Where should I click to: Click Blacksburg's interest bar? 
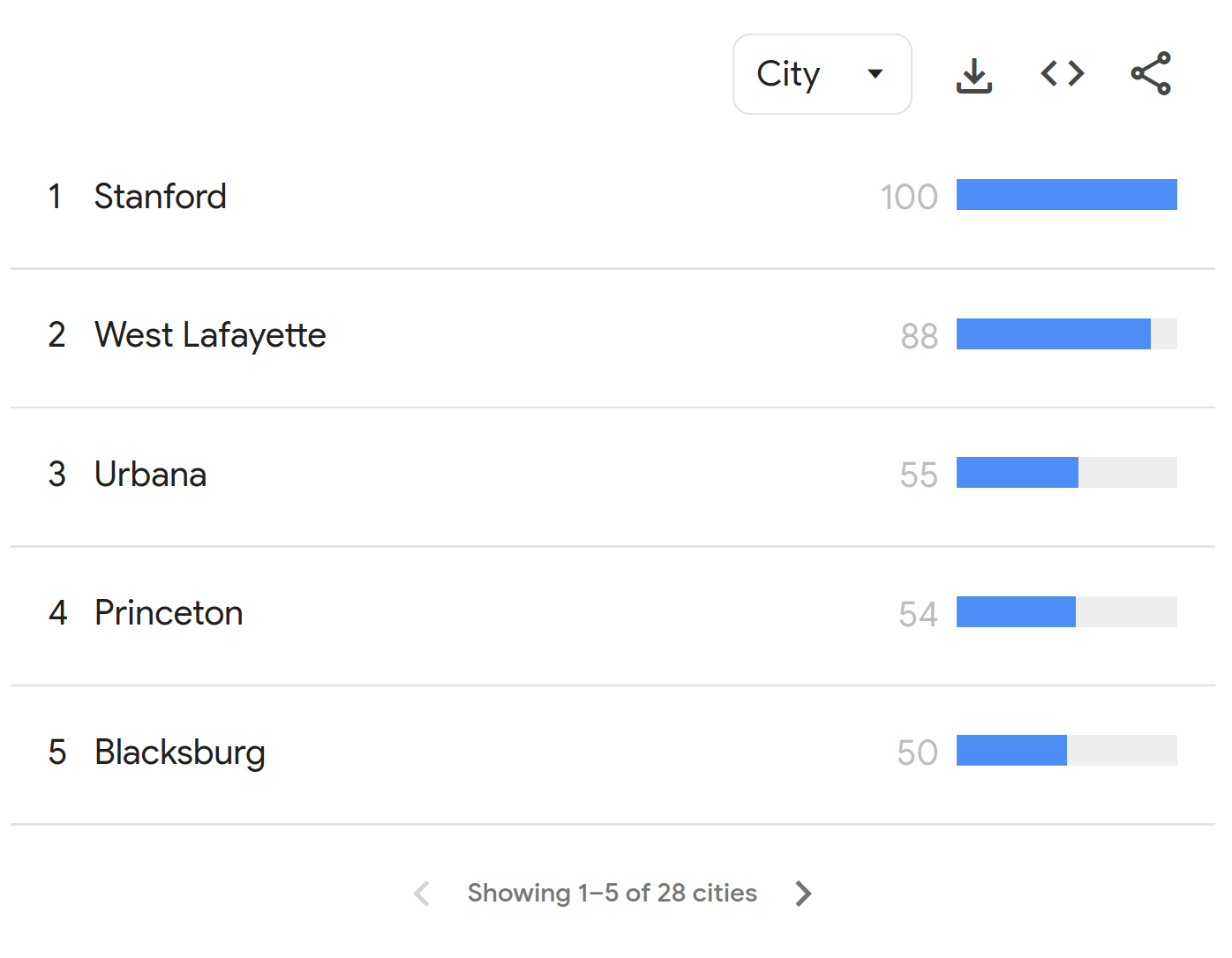tap(1066, 751)
